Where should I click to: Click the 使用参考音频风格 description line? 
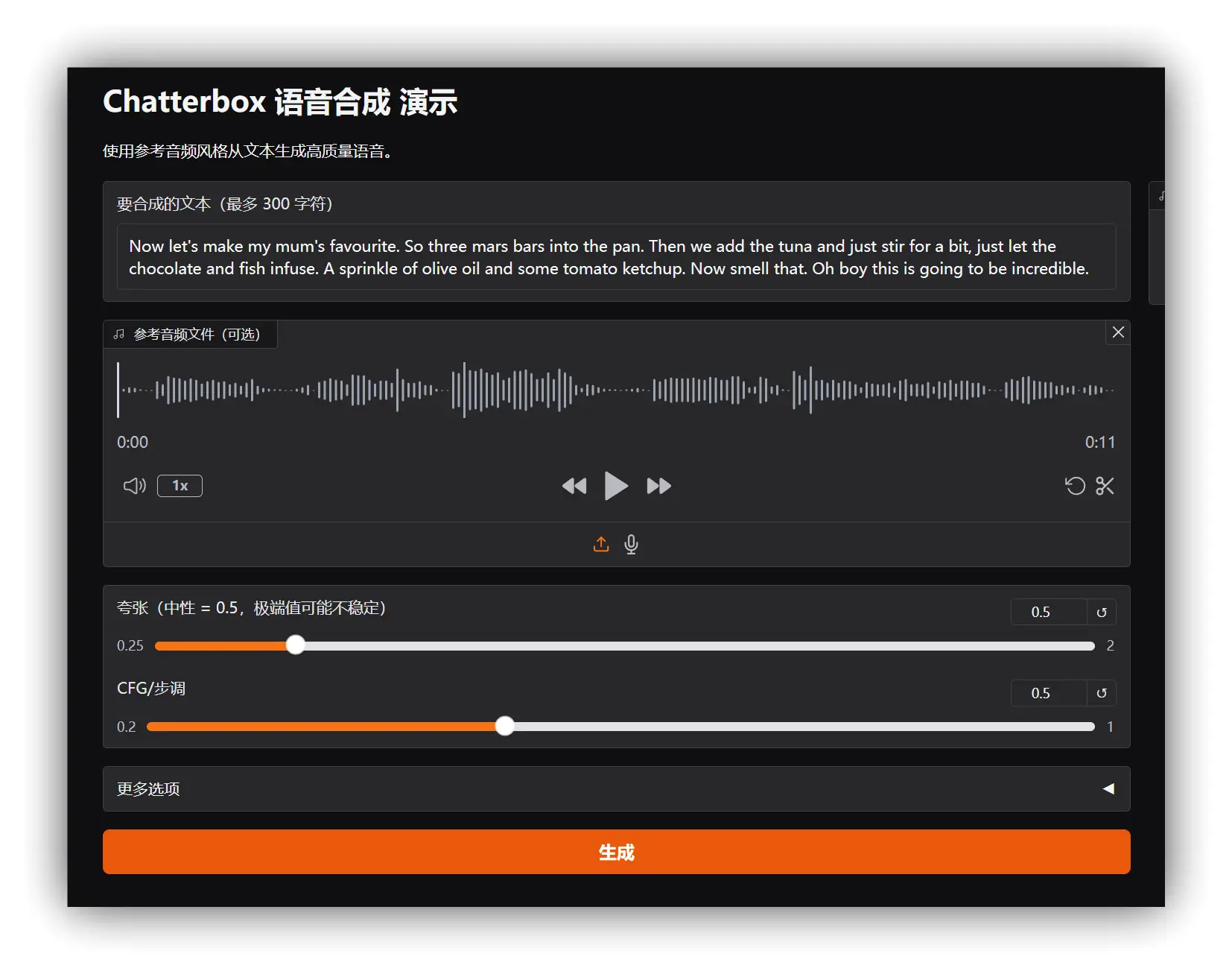(247, 151)
